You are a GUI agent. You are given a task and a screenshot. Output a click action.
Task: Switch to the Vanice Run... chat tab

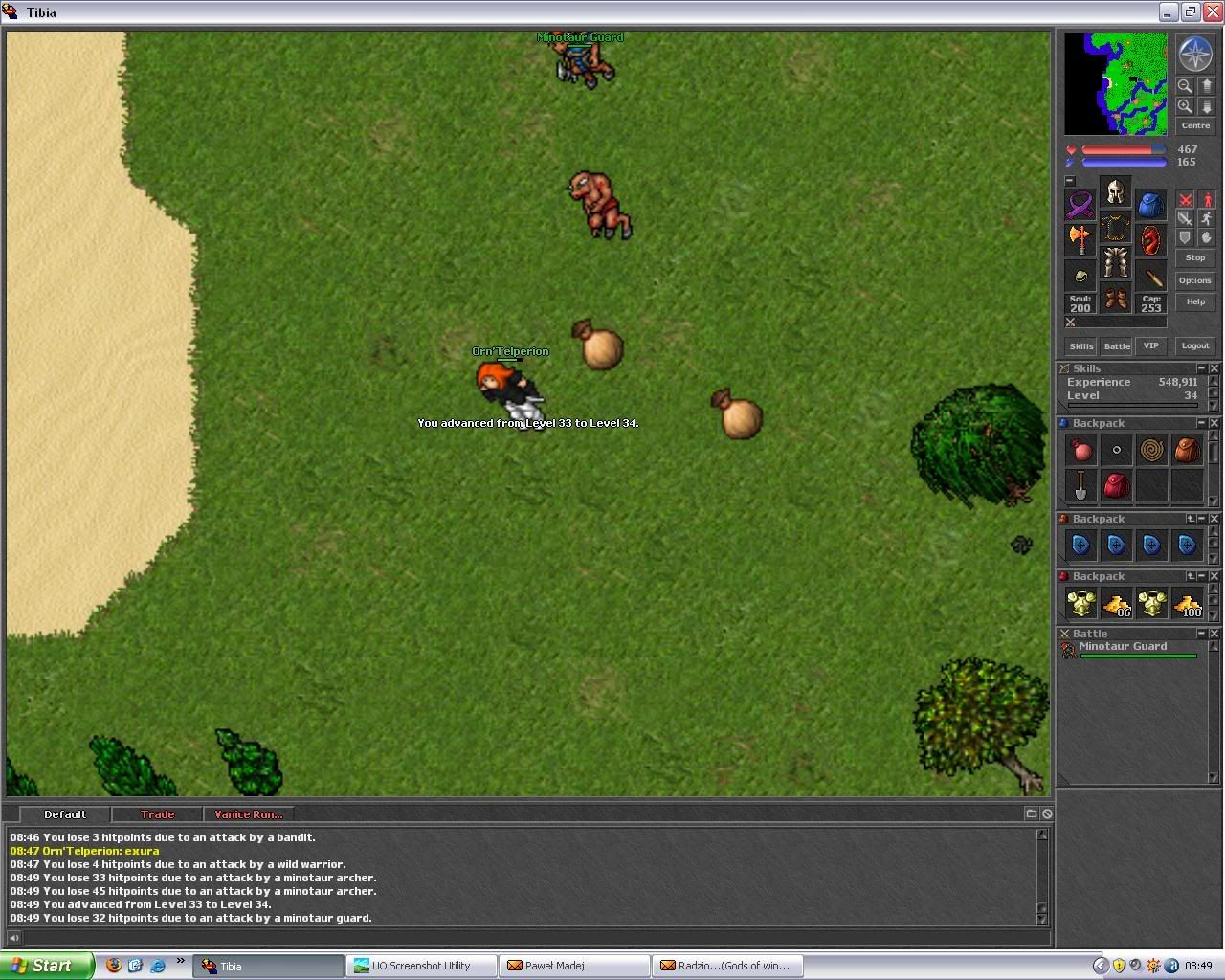(x=249, y=814)
